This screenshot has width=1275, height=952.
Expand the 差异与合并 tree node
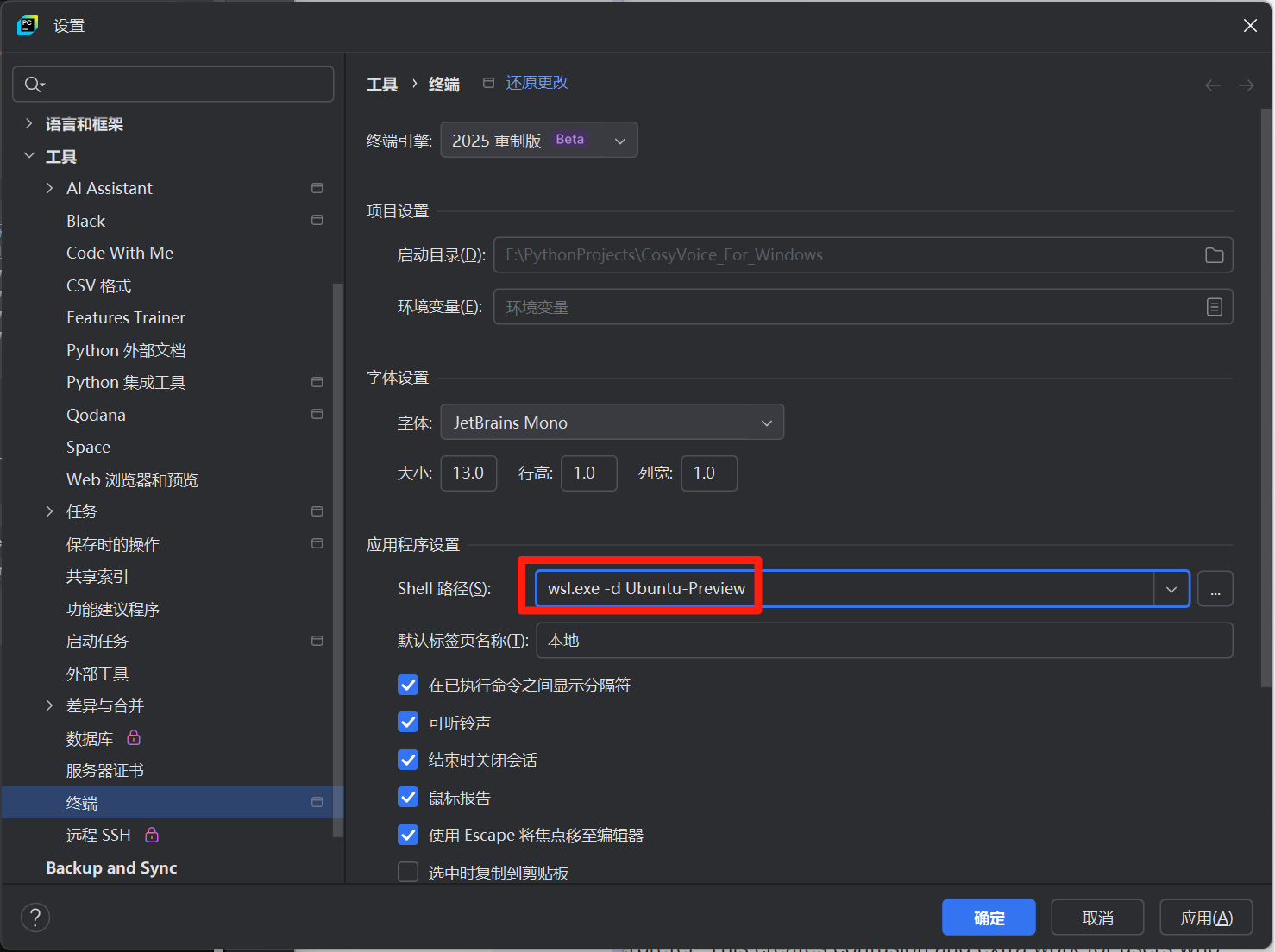49,705
